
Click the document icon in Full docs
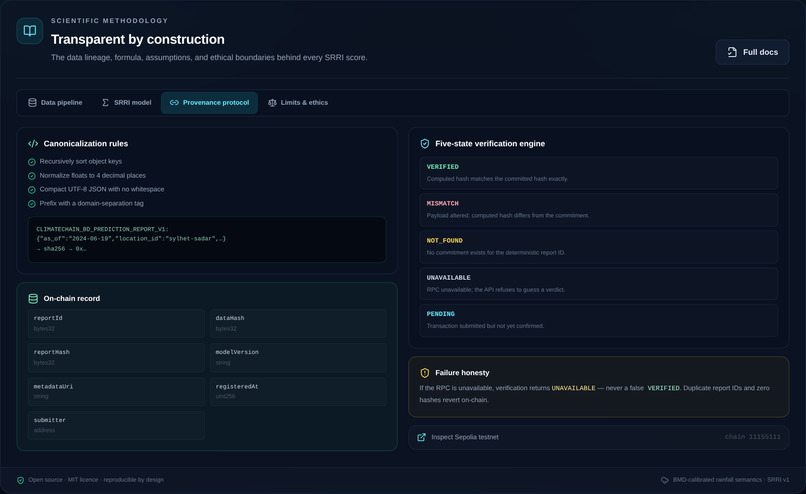tap(732, 52)
